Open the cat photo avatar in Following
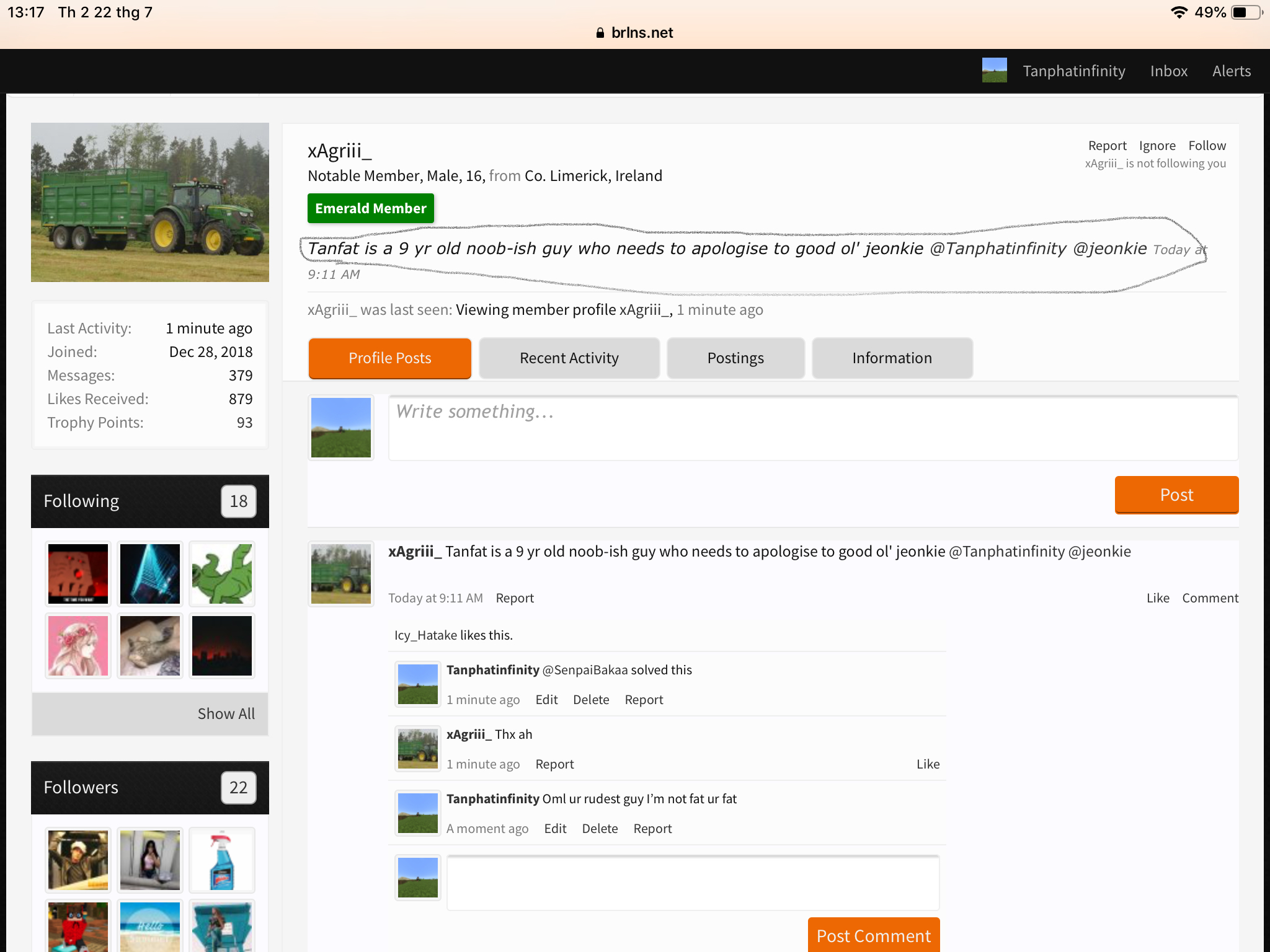 point(150,645)
